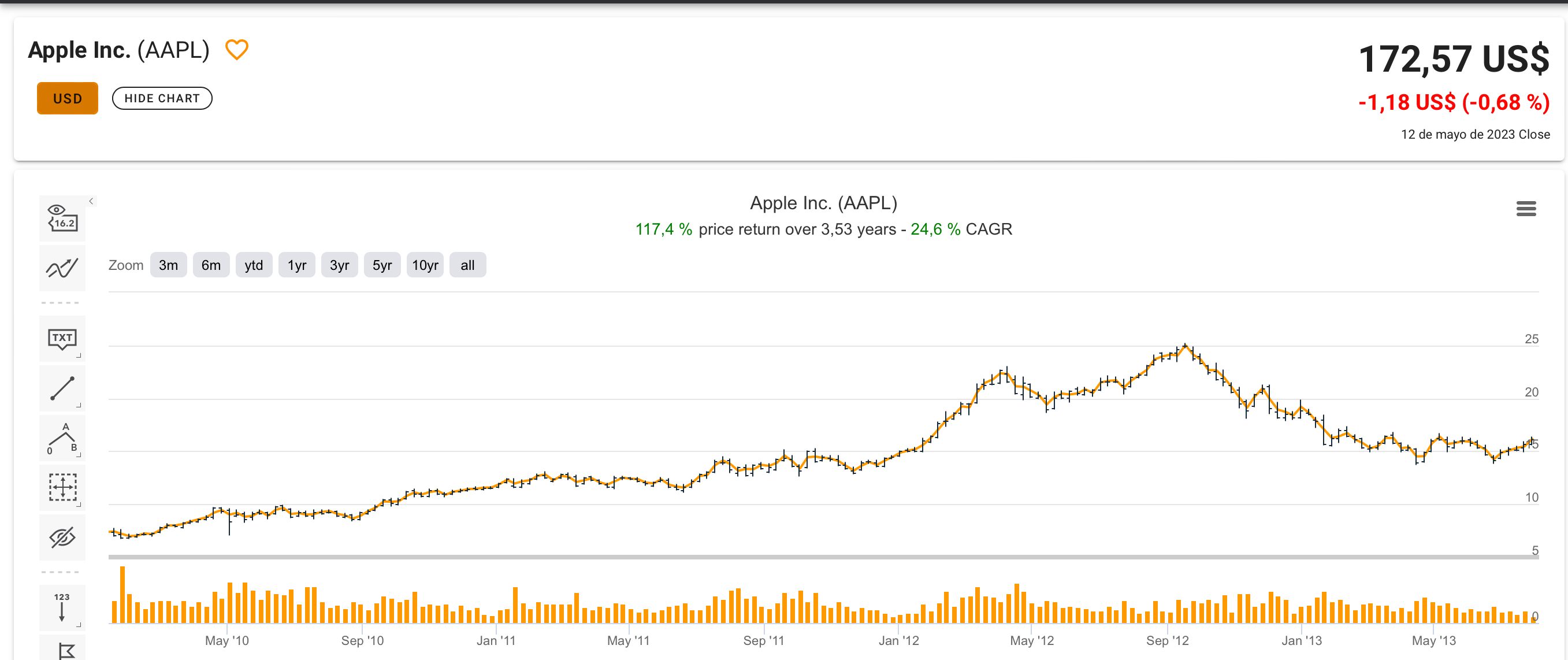
Task: Click the HIDE CHART button
Action: (162, 98)
